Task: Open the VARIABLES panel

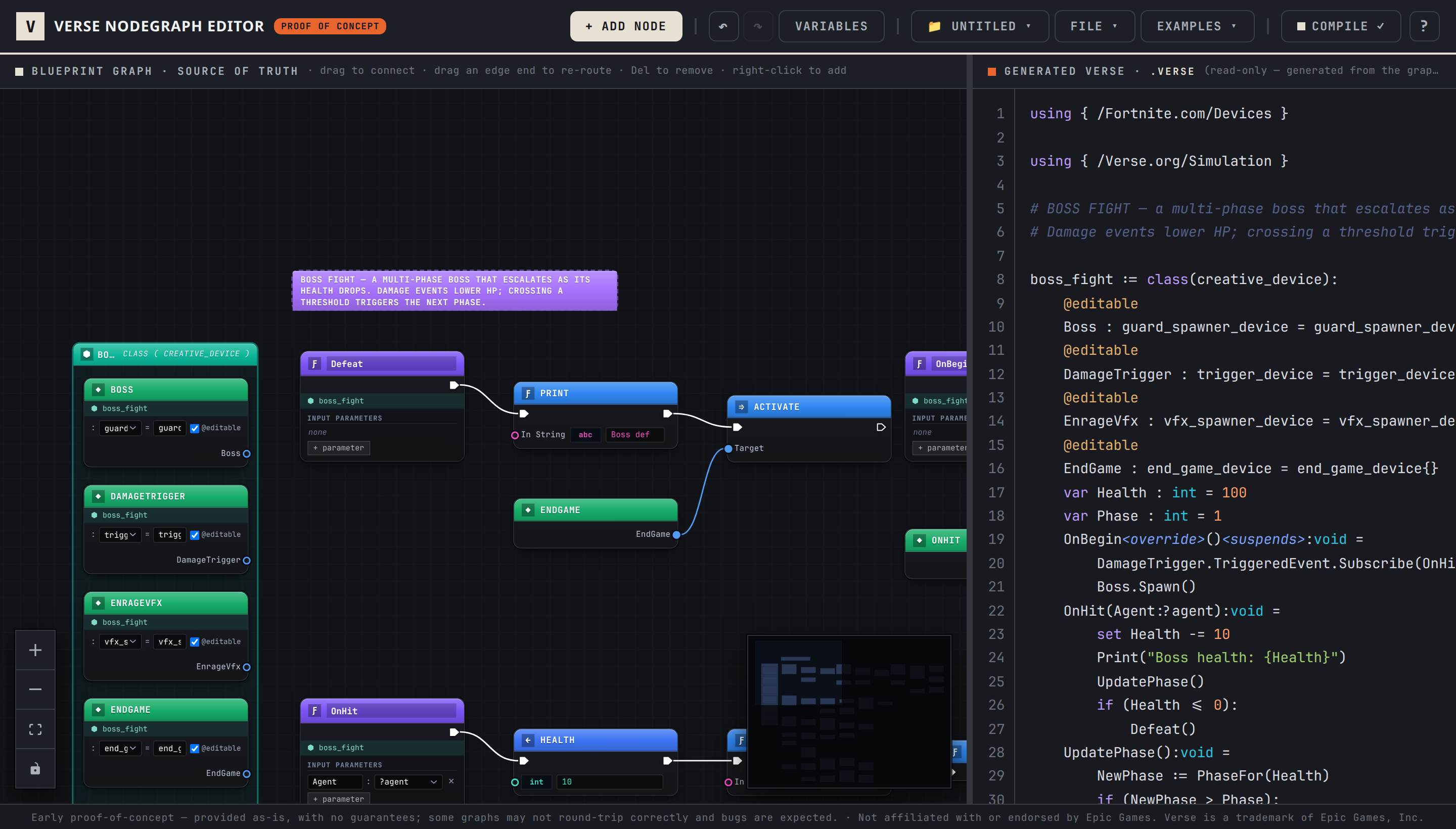Action: coord(831,26)
